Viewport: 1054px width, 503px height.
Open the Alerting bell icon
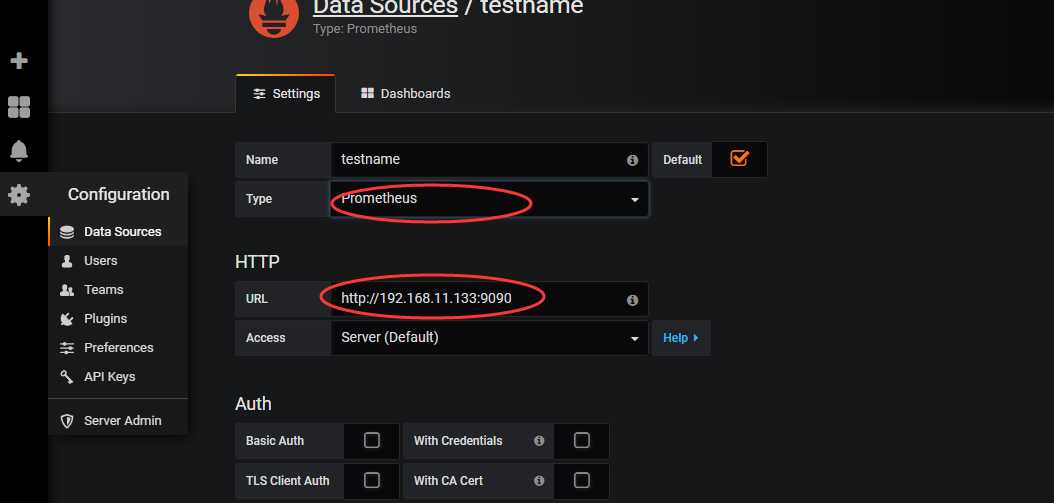[19, 151]
